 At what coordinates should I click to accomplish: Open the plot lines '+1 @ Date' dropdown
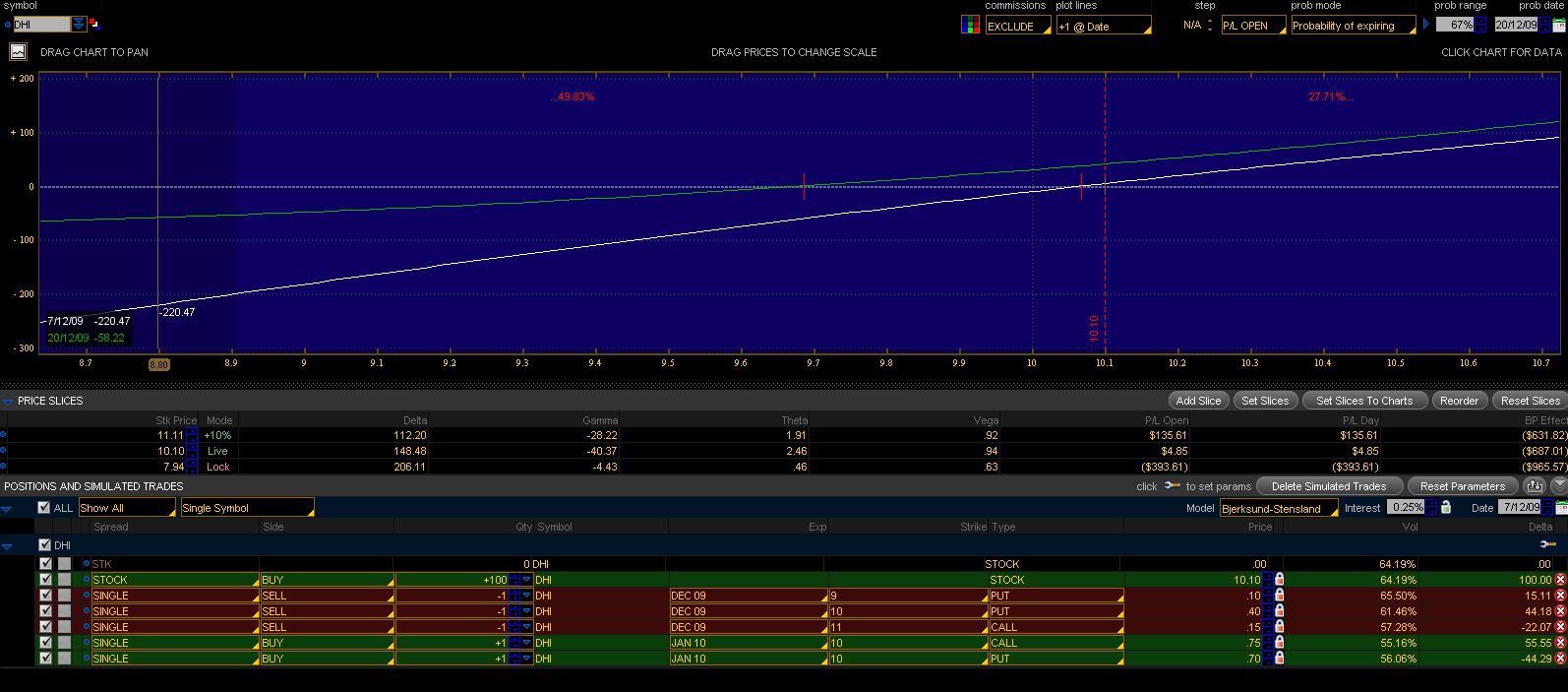tap(1102, 26)
